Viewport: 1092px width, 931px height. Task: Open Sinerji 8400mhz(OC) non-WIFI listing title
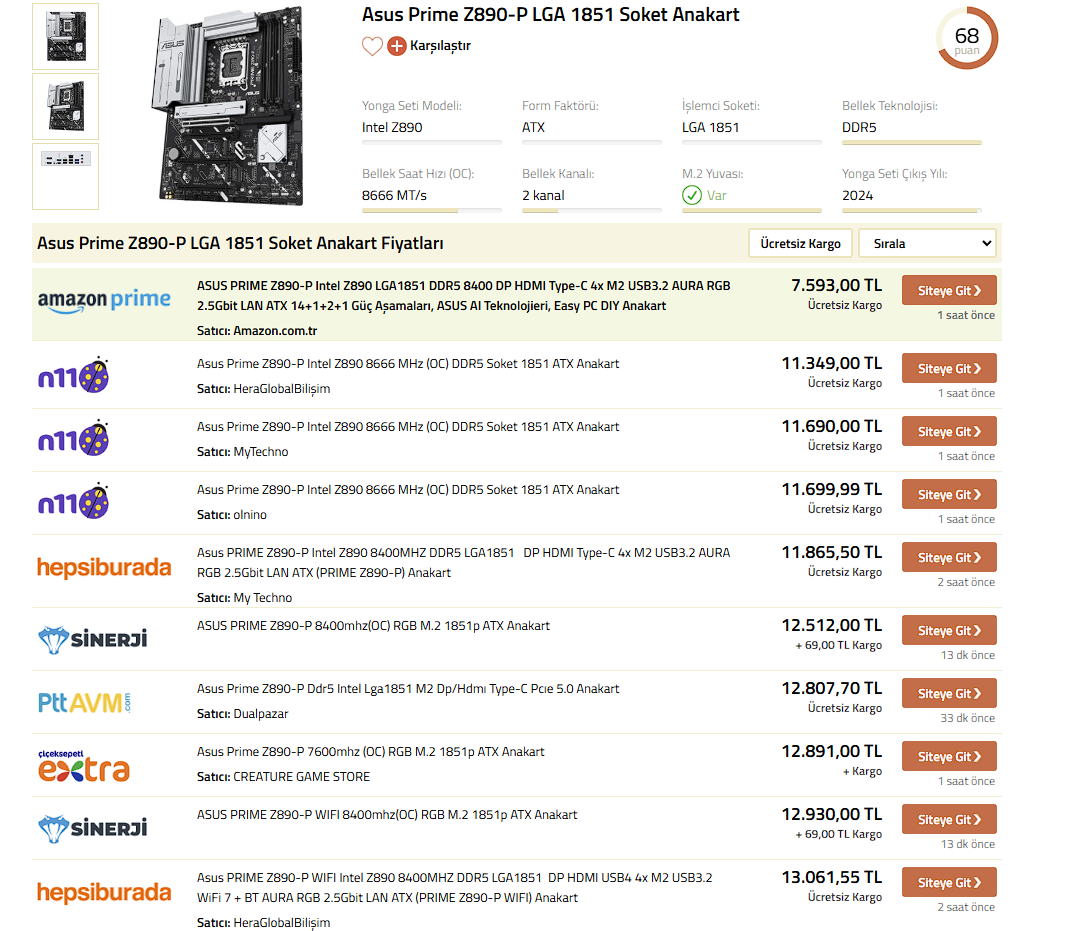373,625
